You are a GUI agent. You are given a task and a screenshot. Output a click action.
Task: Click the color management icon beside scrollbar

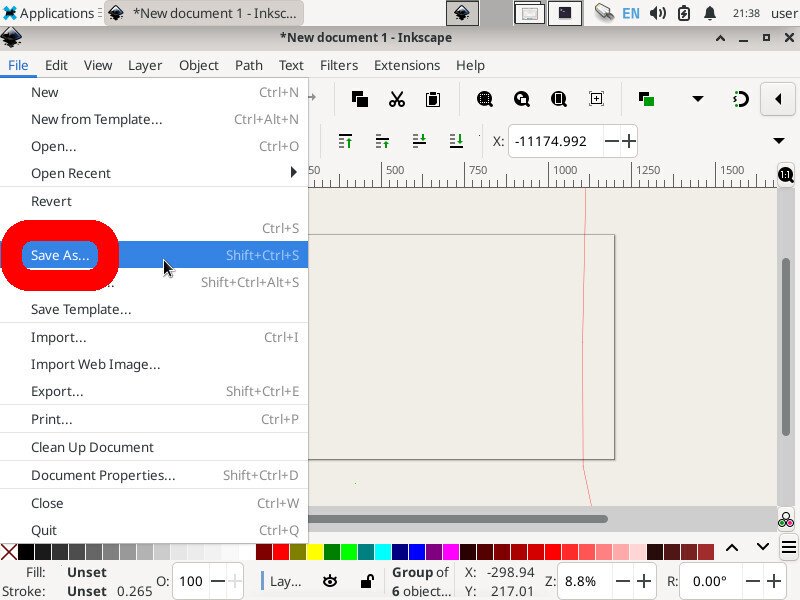tap(786, 520)
